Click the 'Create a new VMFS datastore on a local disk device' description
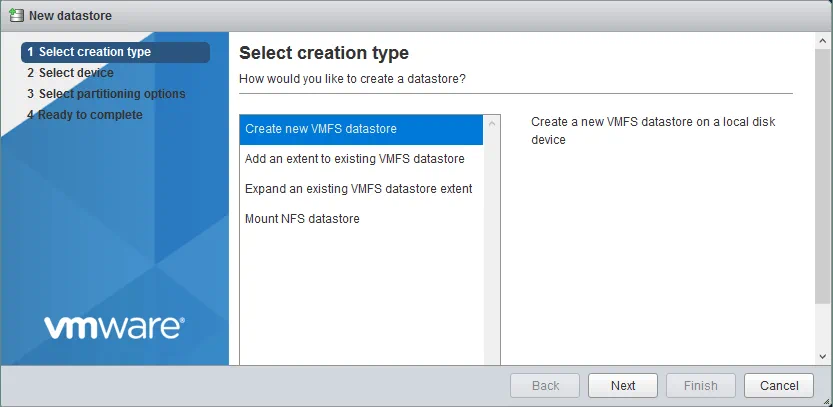The height and width of the screenshot is (407, 833). point(653,131)
